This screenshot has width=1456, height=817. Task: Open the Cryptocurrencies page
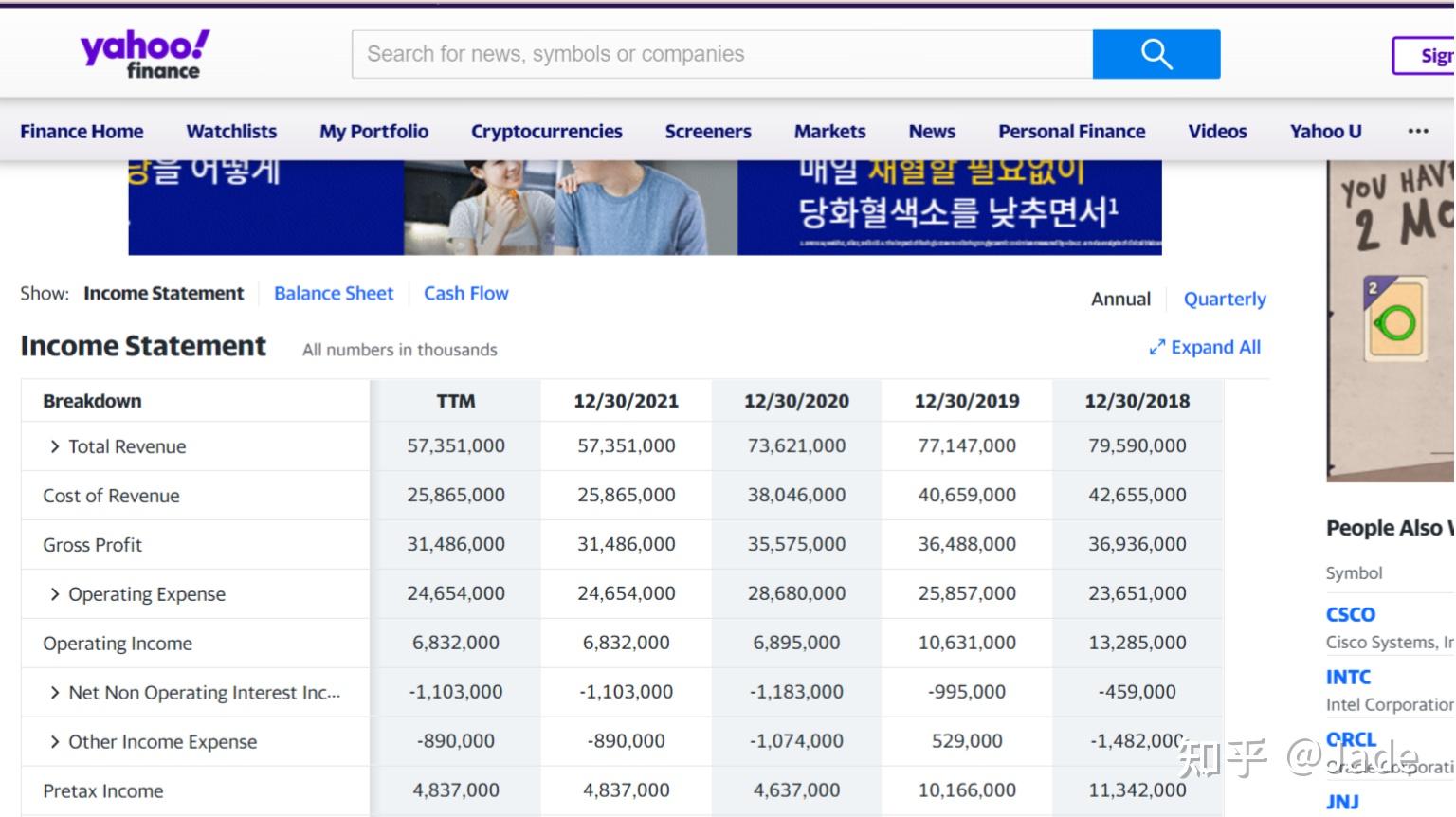click(x=546, y=131)
